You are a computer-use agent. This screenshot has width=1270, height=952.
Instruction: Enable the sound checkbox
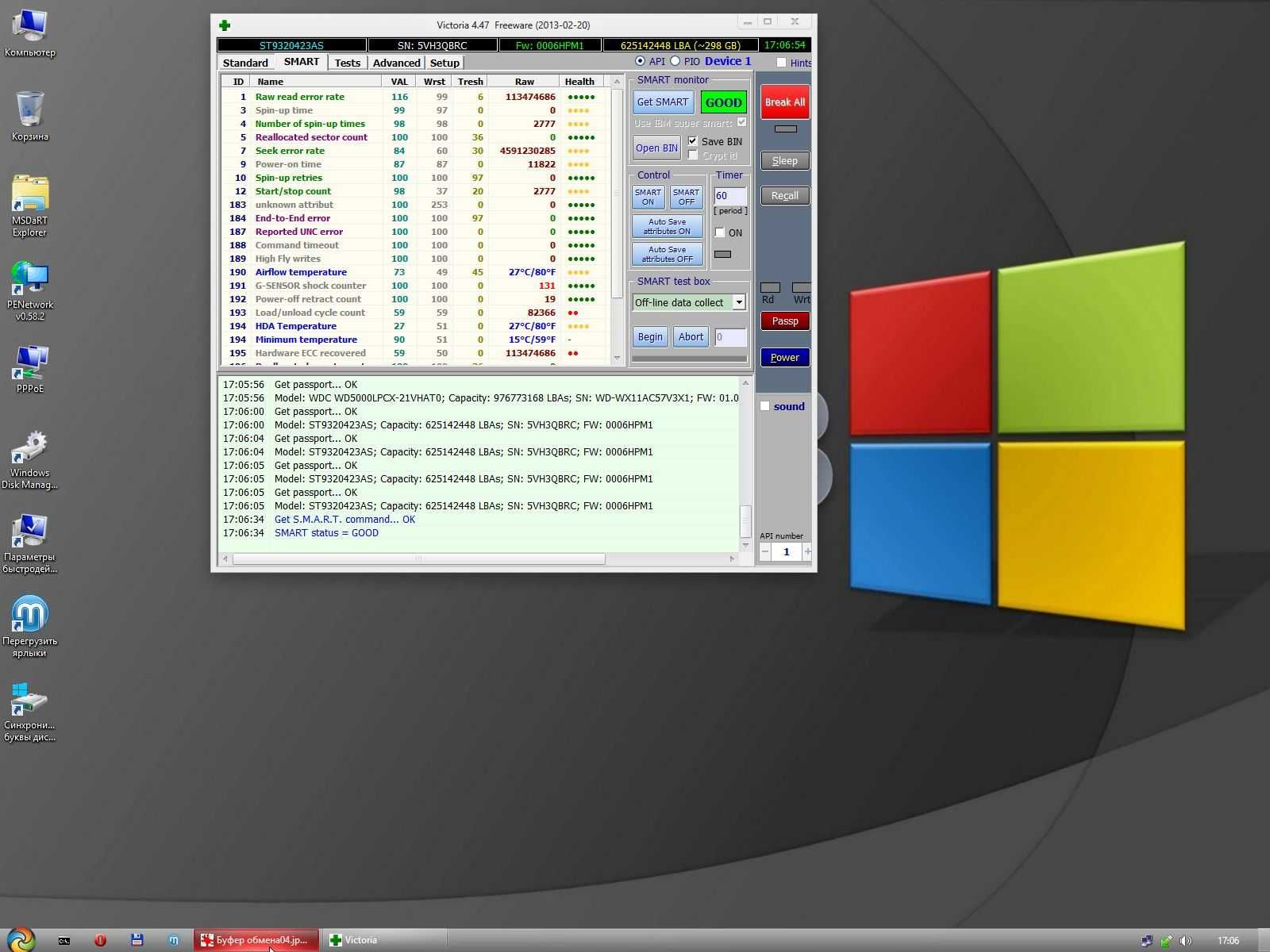point(765,406)
